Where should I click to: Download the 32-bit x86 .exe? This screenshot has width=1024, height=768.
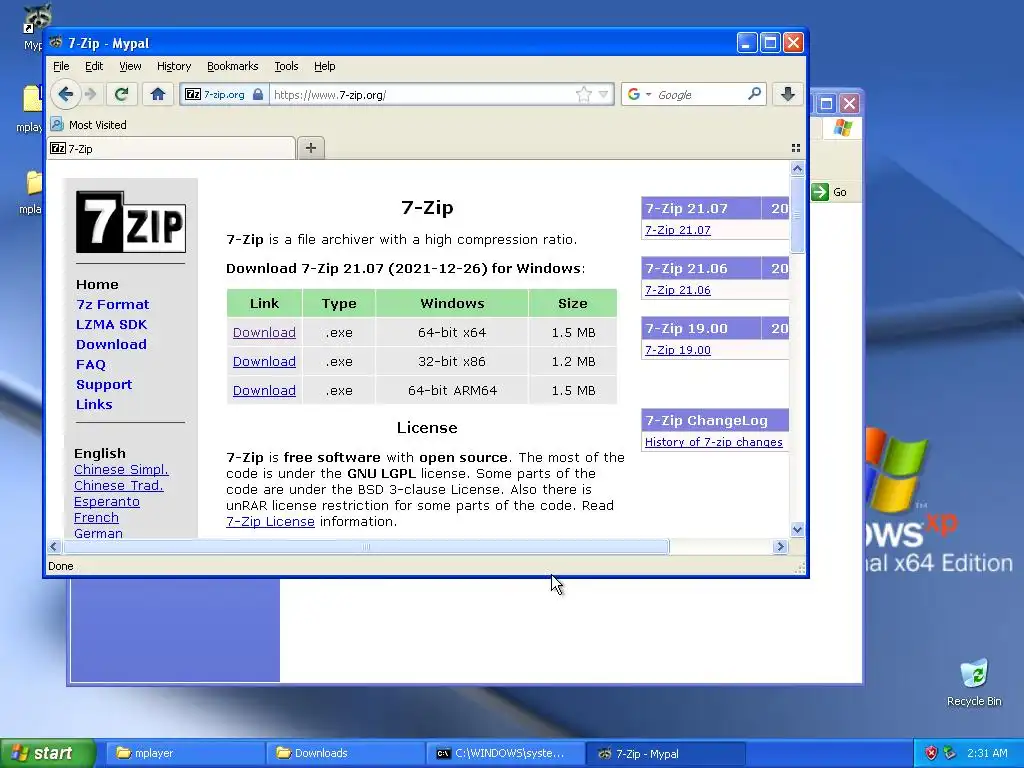(x=264, y=361)
